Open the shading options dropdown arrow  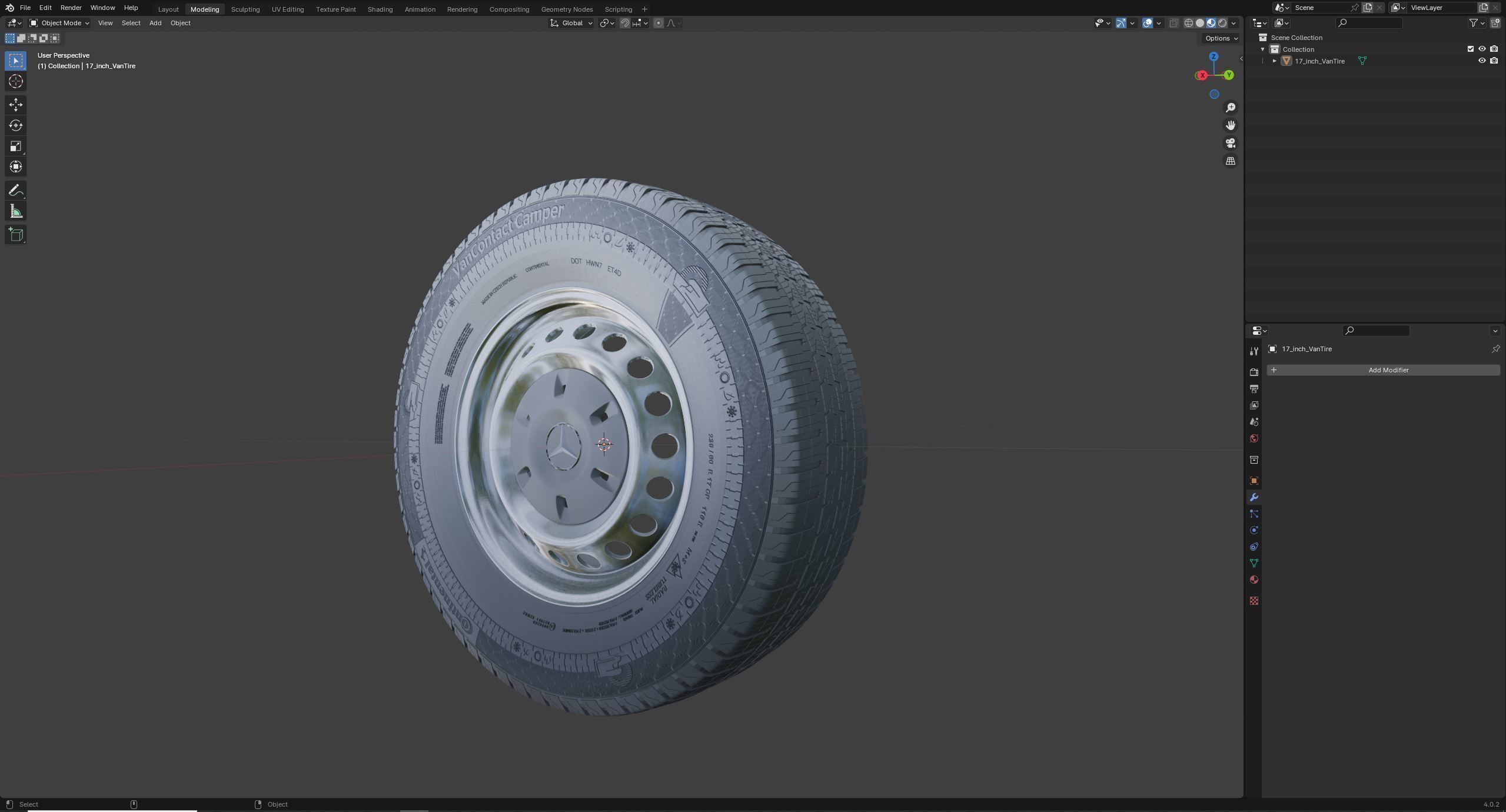pyautogui.click(x=1234, y=23)
